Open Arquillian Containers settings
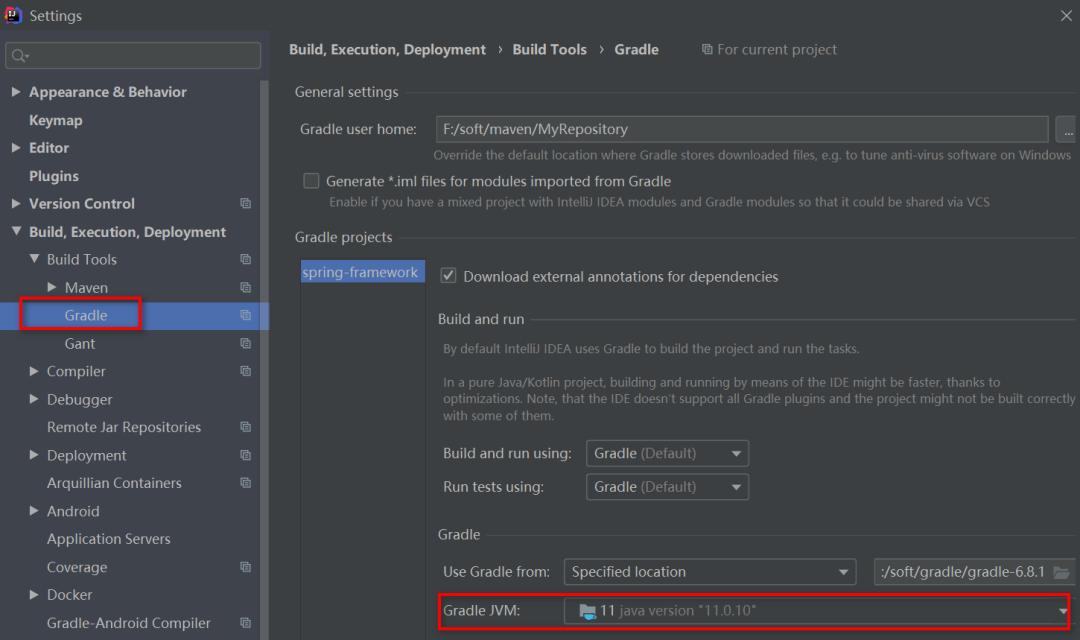 point(114,483)
